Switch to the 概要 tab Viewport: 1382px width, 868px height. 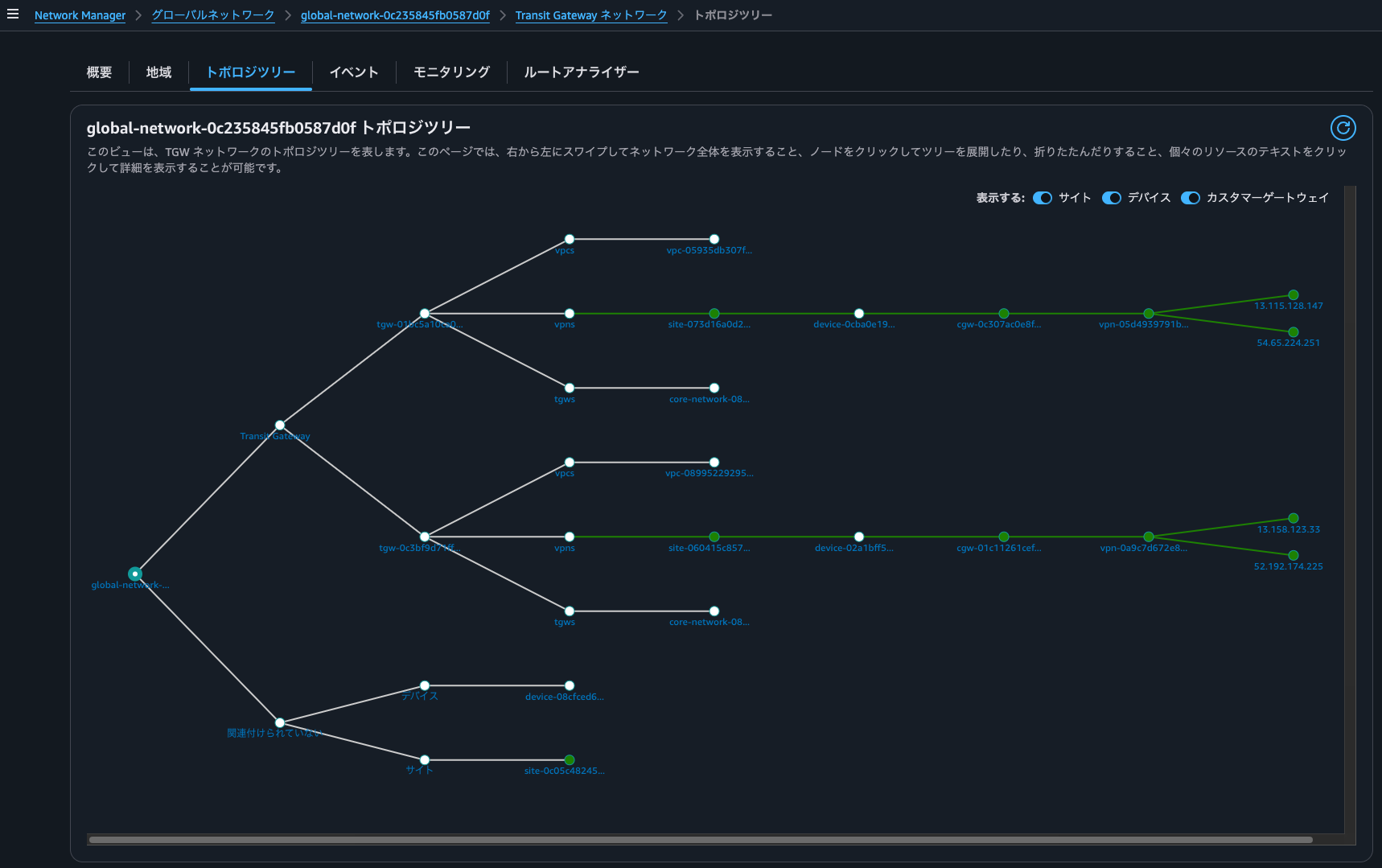(x=99, y=72)
